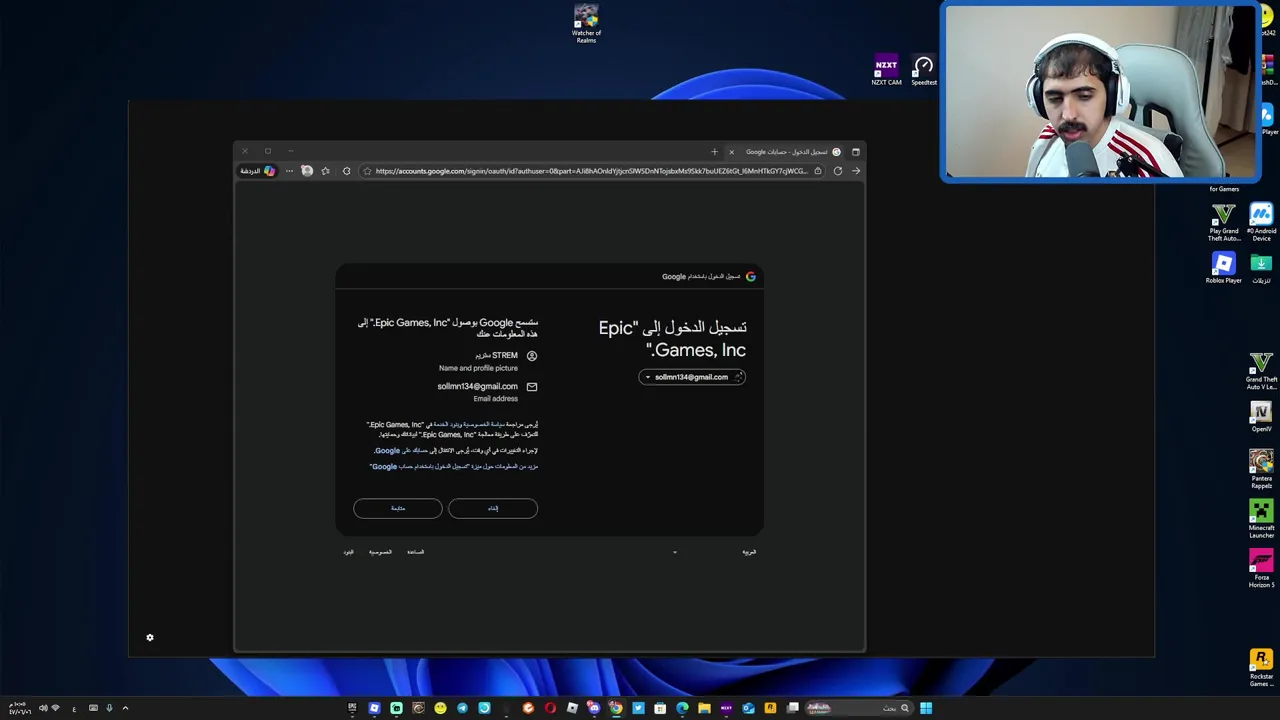This screenshot has width=1280, height=720.
Task: Click the Wi-Fi network icon in tray
Action: coord(55,708)
